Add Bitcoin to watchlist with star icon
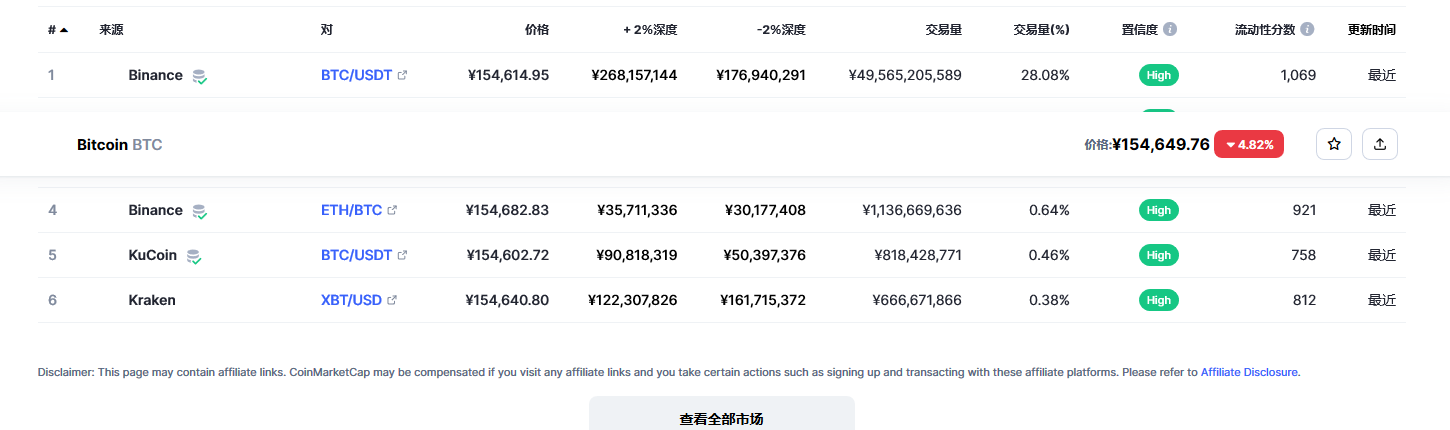 tap(1333, 144)
